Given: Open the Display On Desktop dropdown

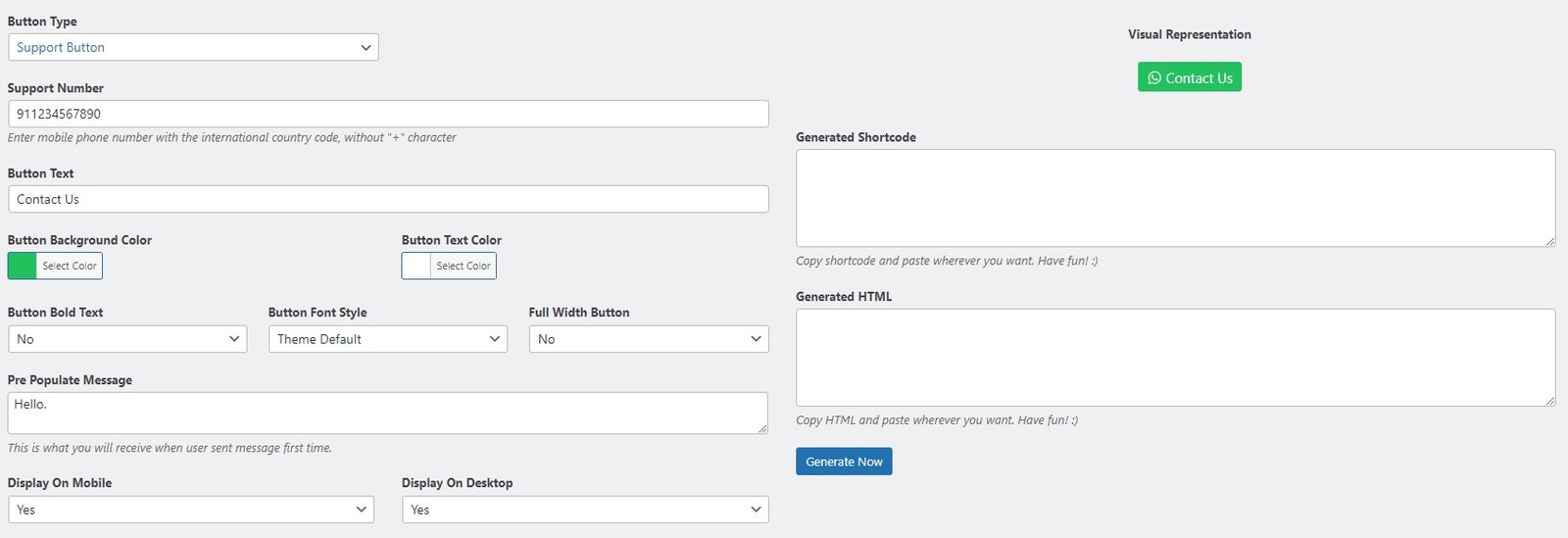Looking at the screenshot, I should 585,510.
